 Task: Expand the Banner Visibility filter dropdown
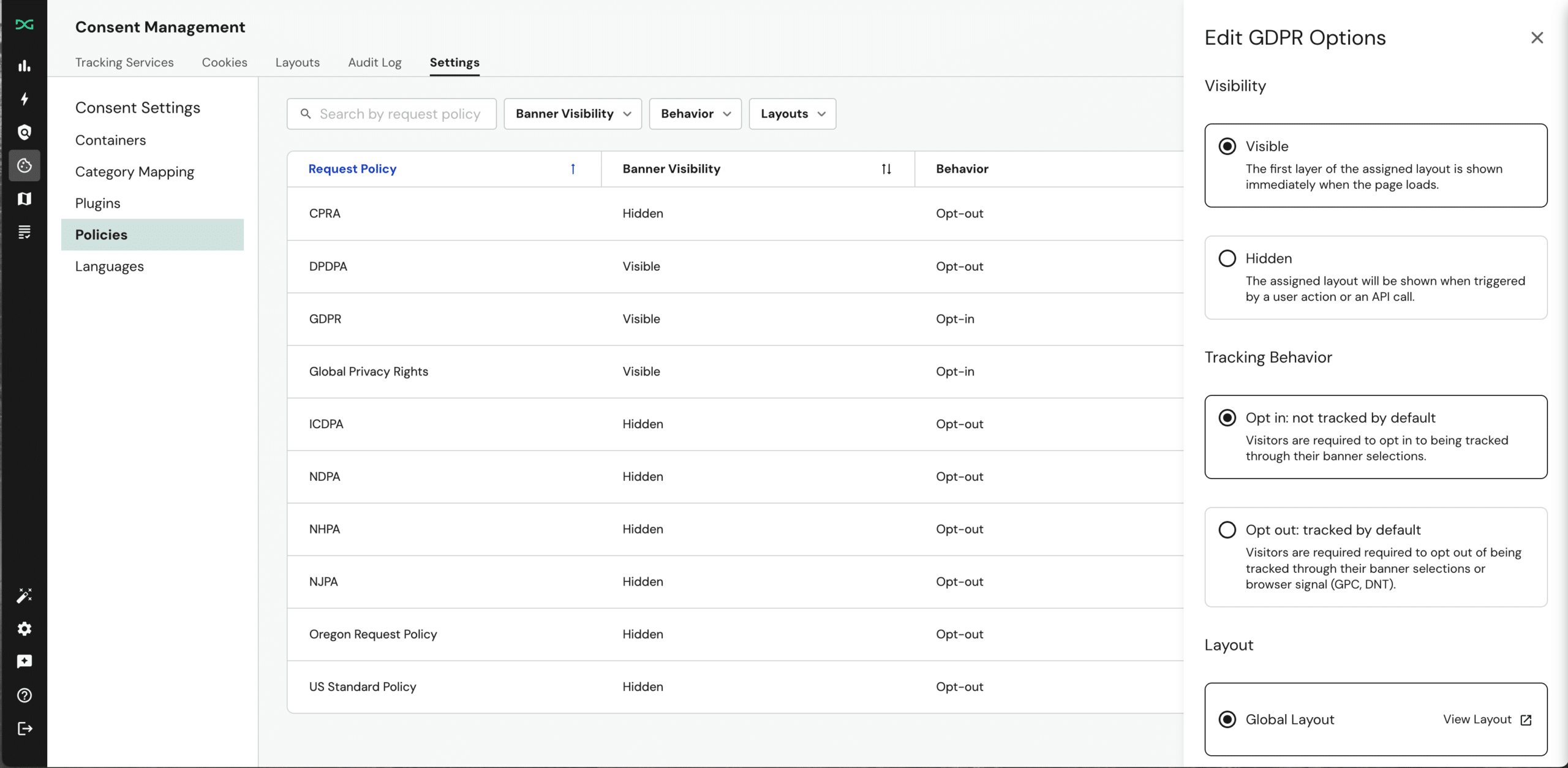[x=573, y=114]
